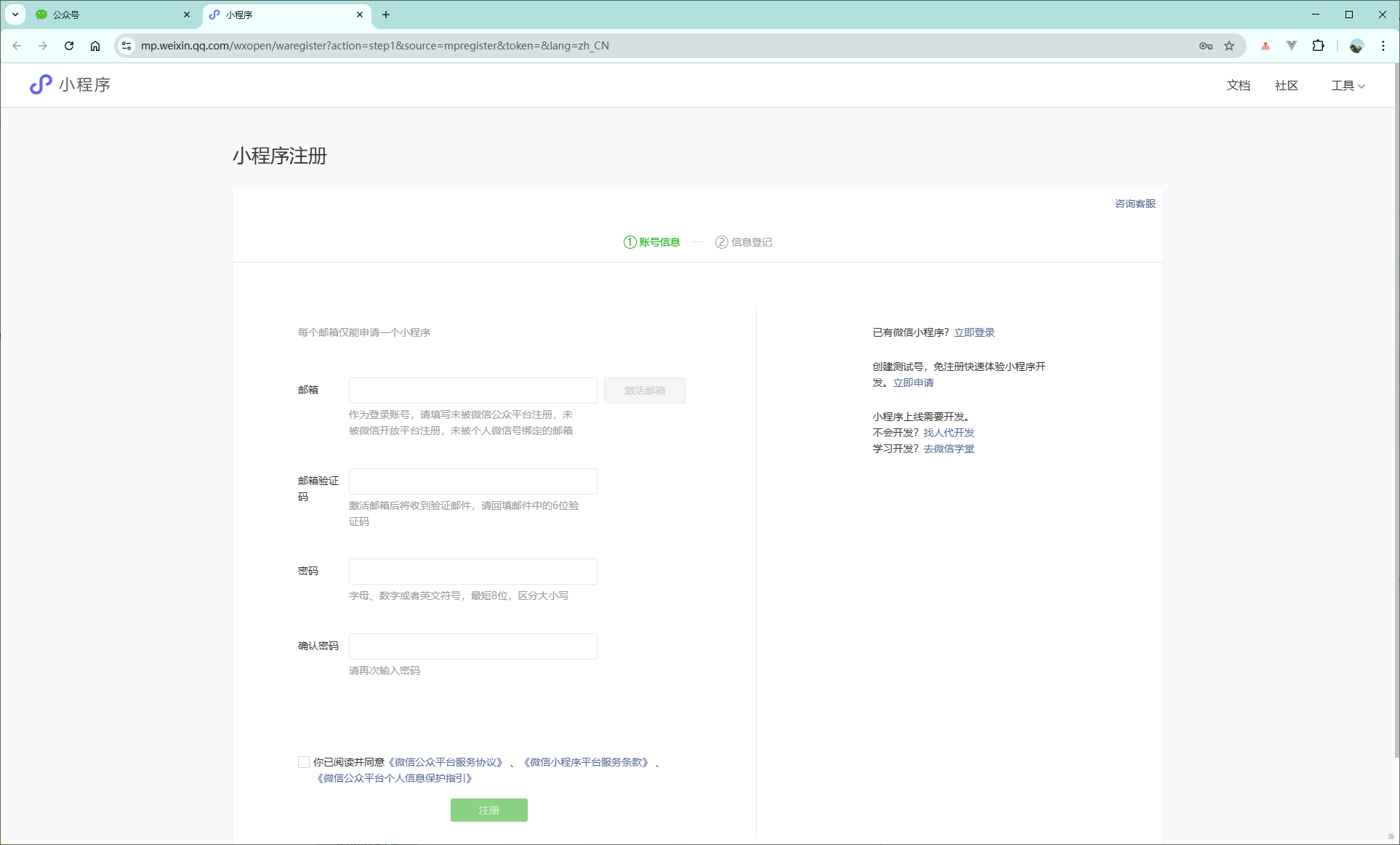Focus the 密码 input field
The width and height of the screenshot is (1400, 845).
473,572
